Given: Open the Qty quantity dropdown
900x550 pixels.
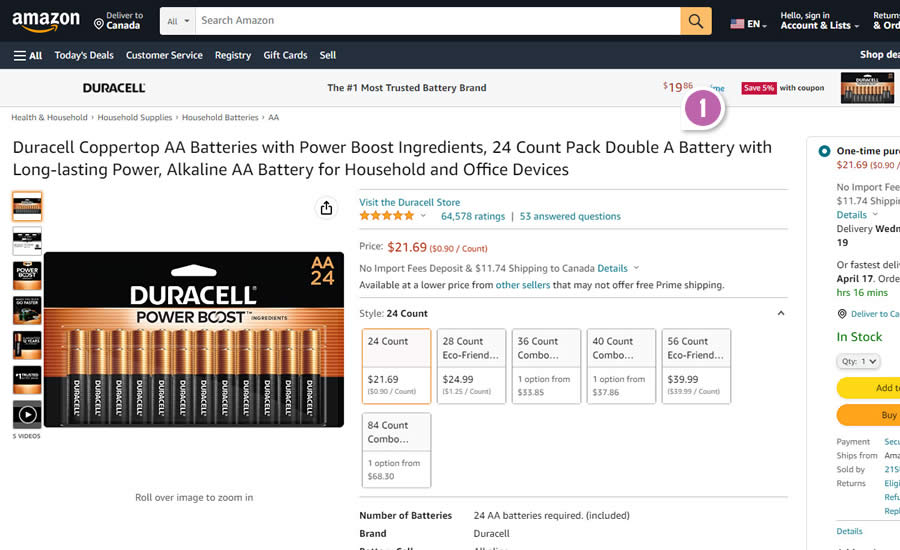Looking at the screenshot, I should [858, 361].
